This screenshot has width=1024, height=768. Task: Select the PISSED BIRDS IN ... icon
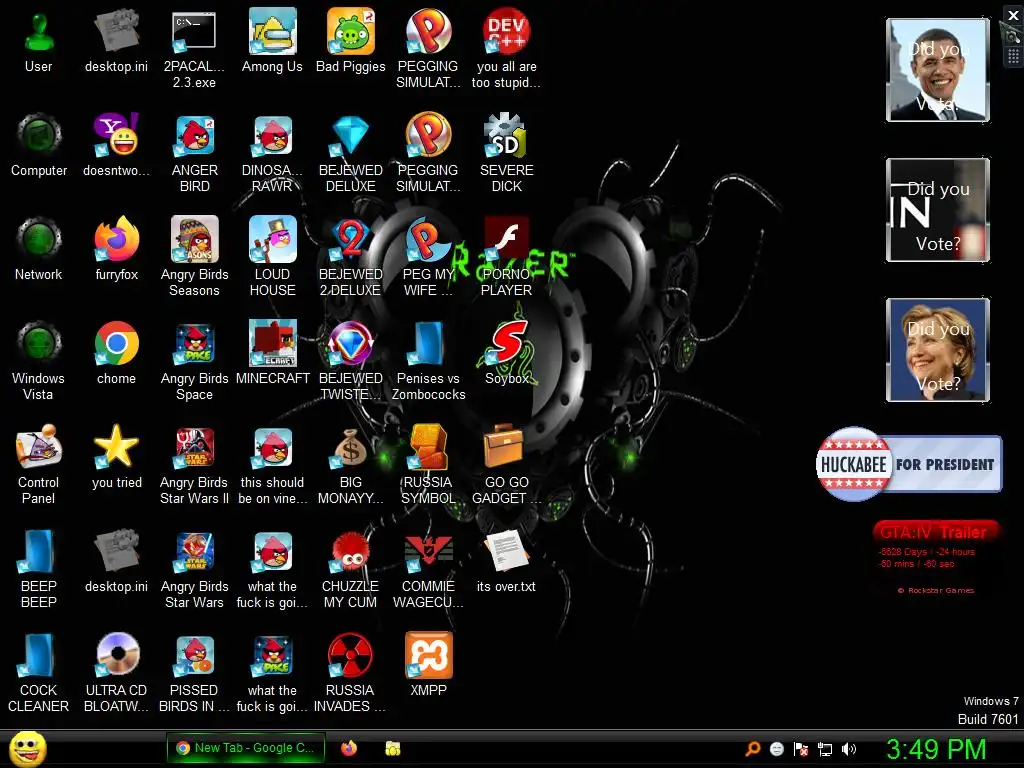(x=194, y=673)
